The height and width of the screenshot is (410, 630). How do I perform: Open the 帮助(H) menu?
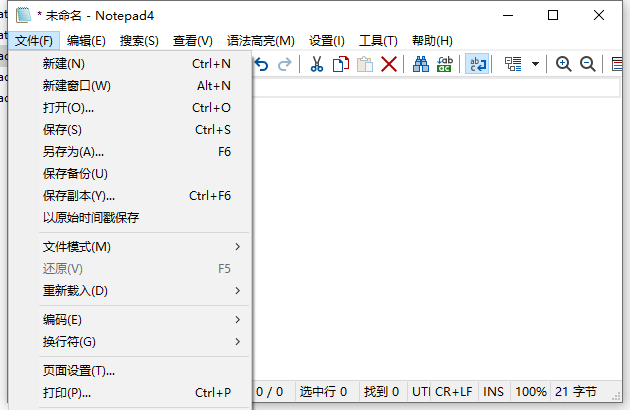click(x=432, y=41)
